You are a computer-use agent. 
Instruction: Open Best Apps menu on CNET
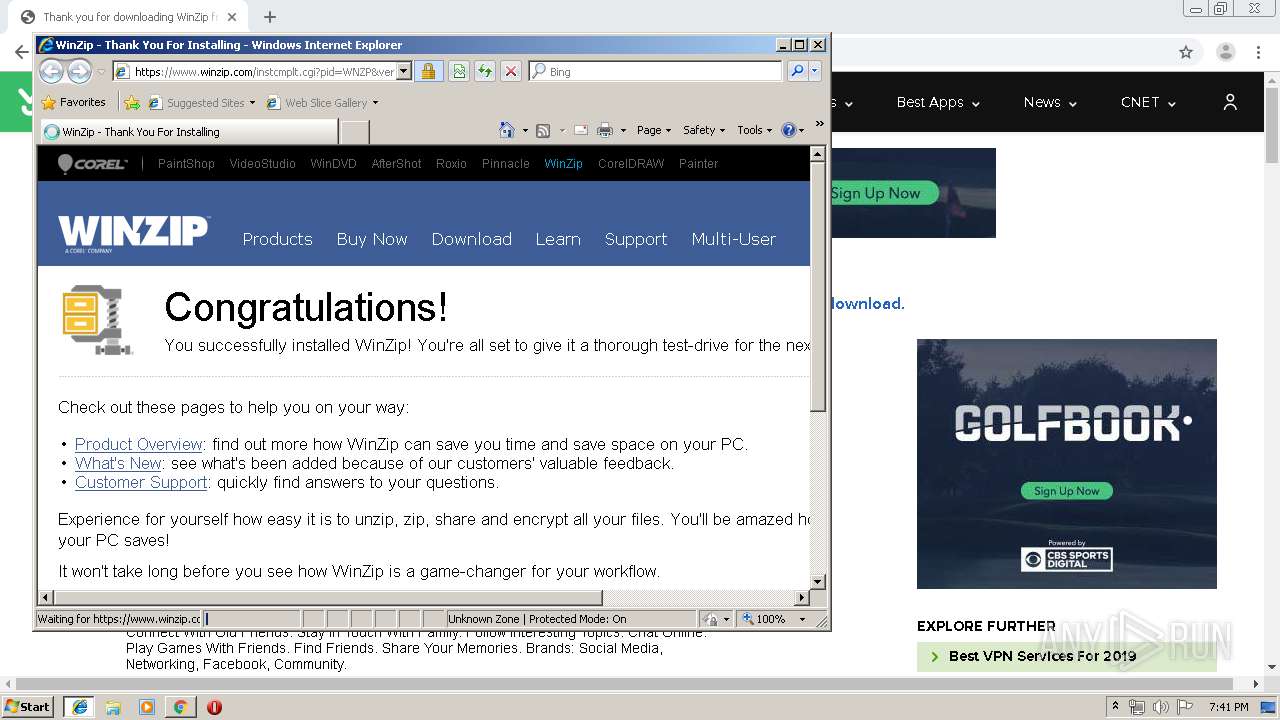(938, 102)
